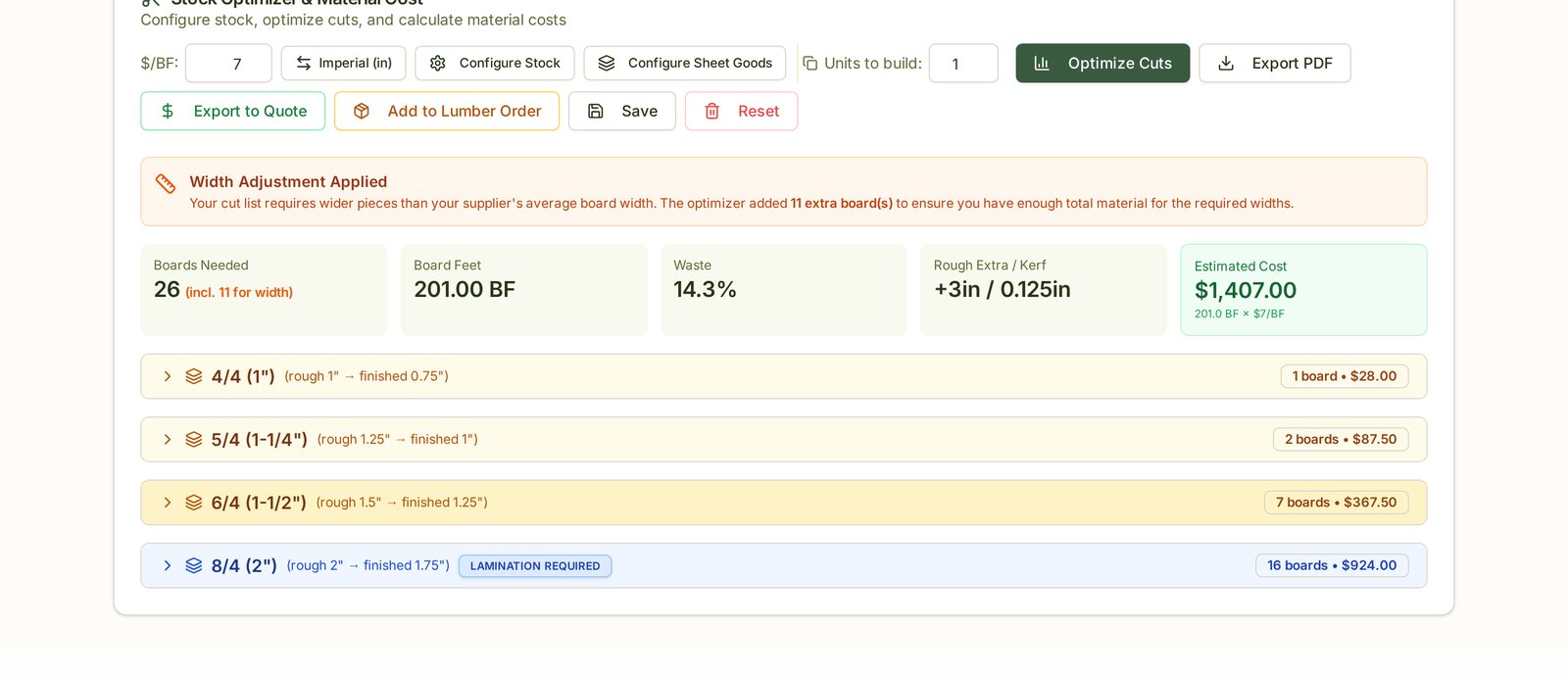The image size is (1568, 677).
Task: Send results with Export to Quote
Action: tap(233, 111)
